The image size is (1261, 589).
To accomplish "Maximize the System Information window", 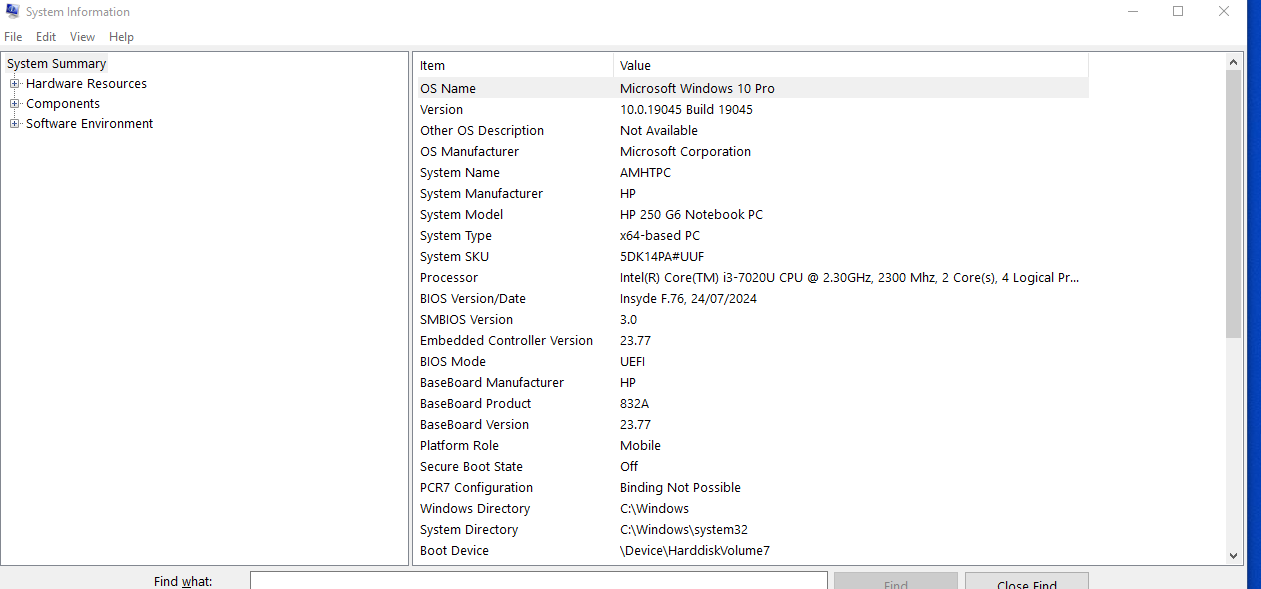I will (x=1178, y=12).
